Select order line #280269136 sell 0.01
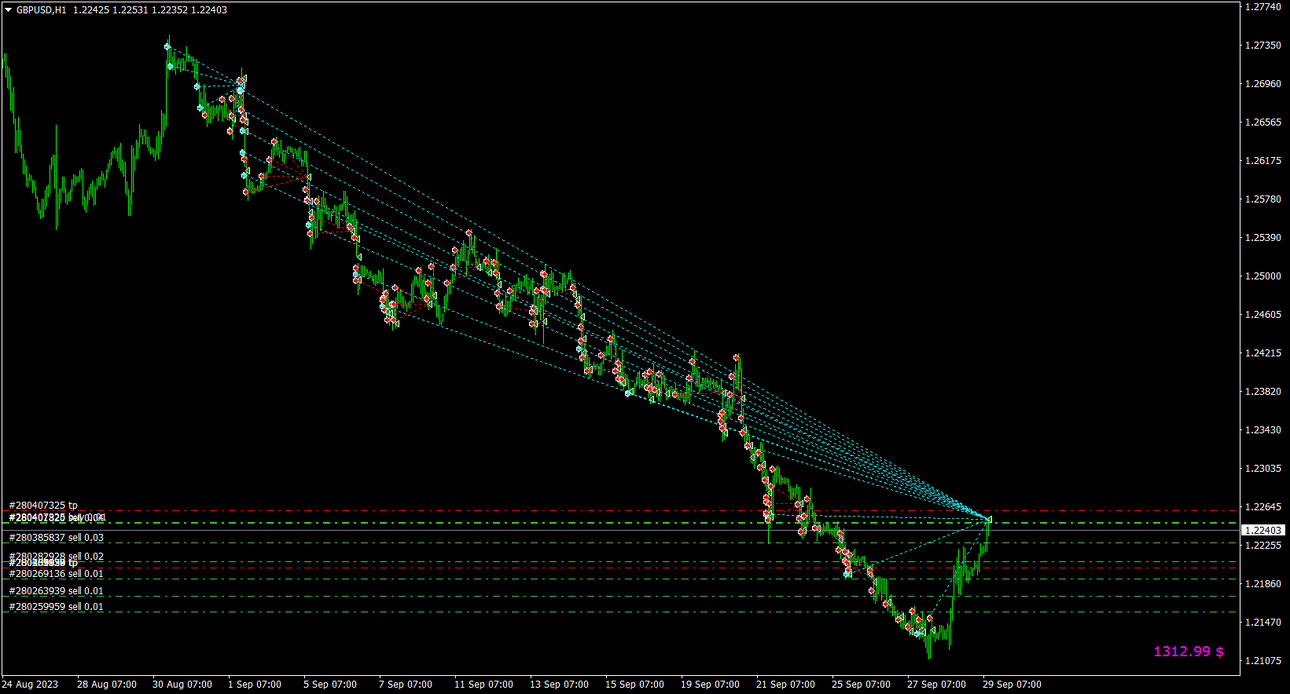1290x694 pixels. tap(56, 574)
